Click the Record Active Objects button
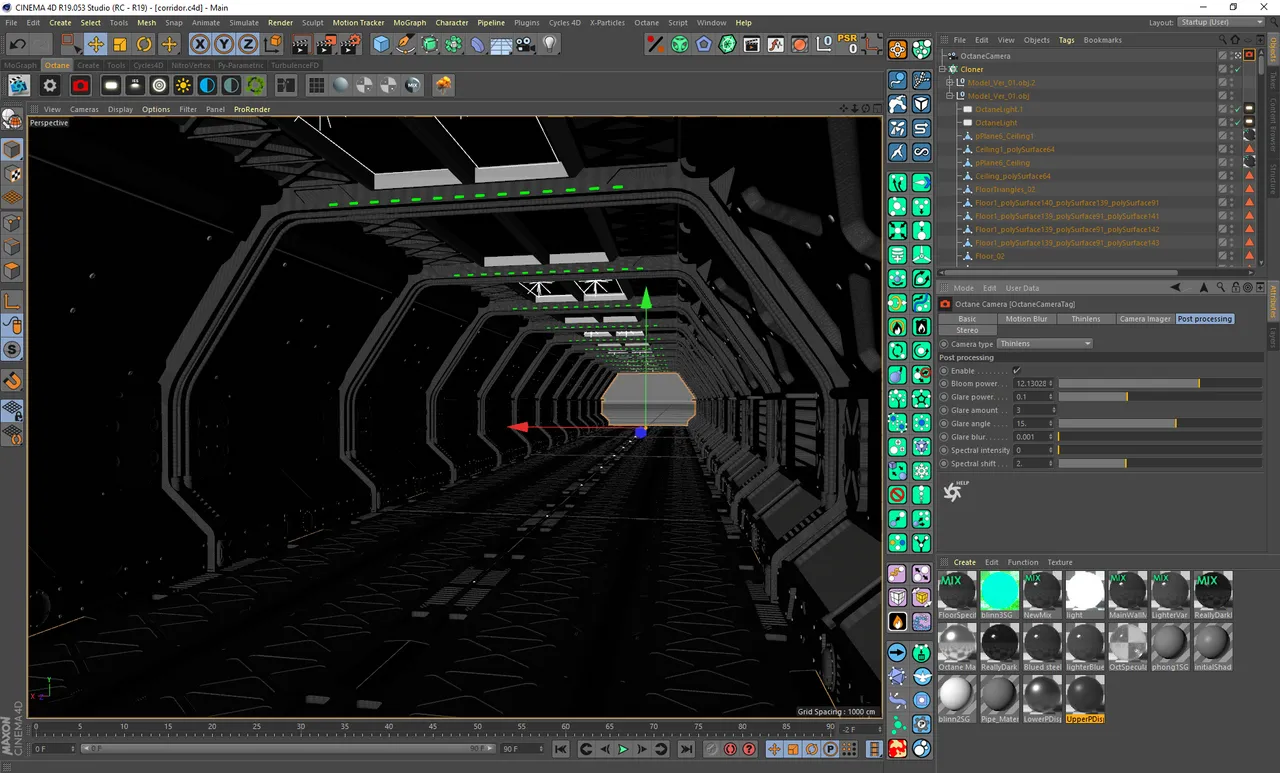The width and height of the screenshot is (1280, 773). [x=711, y=749]
